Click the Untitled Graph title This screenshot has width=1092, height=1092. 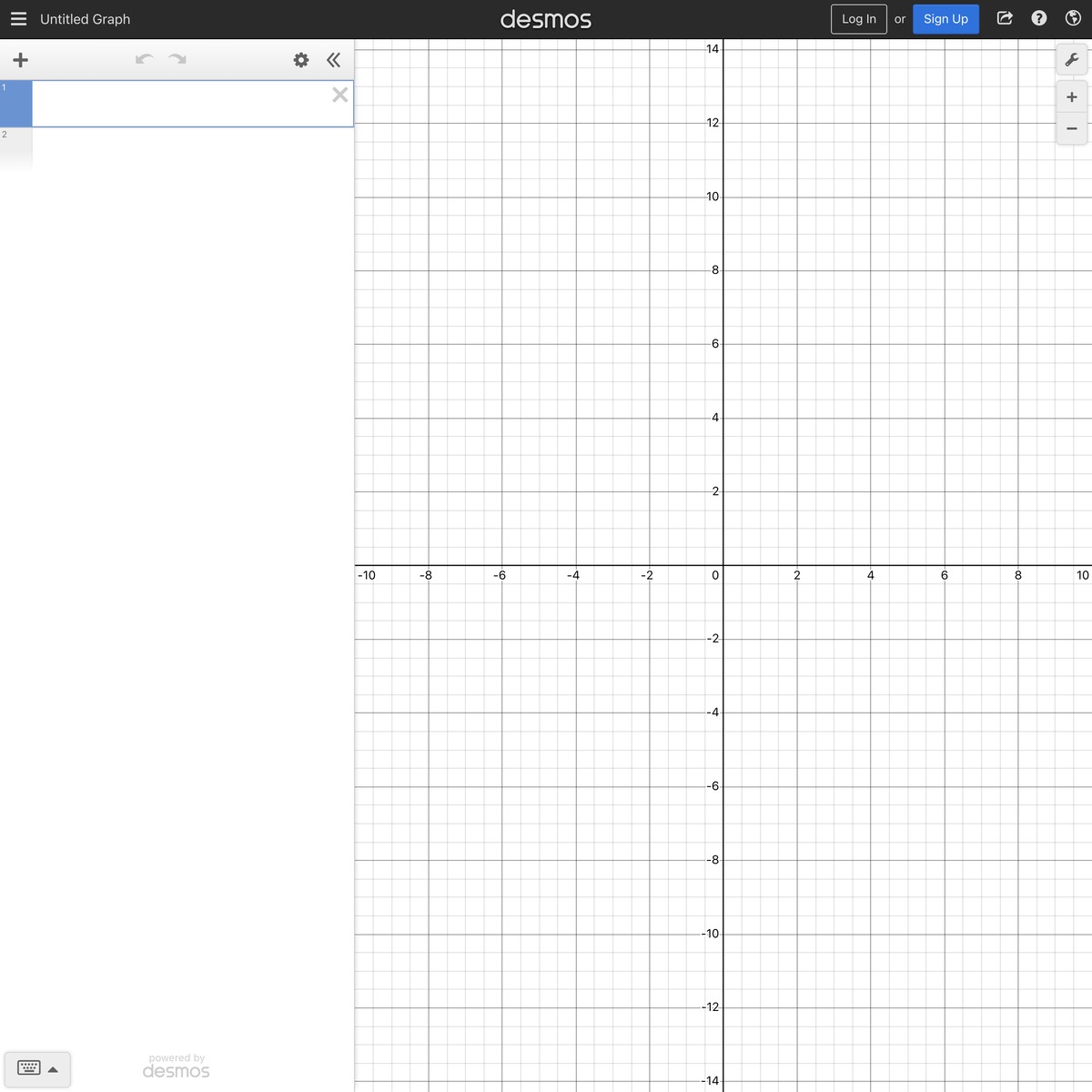coord(85,19)
